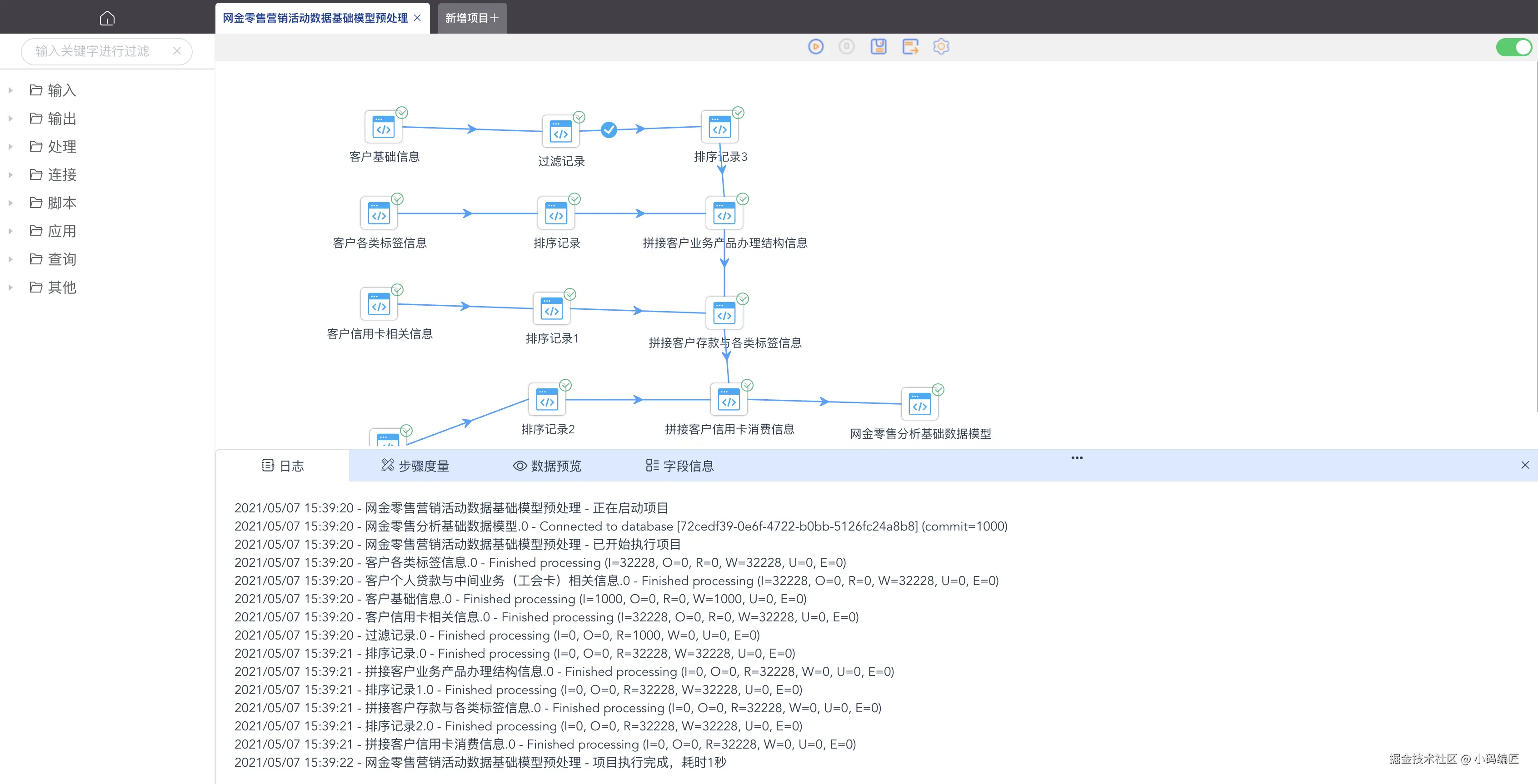This screenshot has width=1538, height=784.
Task: Toggle the green switch at top right
Action: tap(1513, 47)
